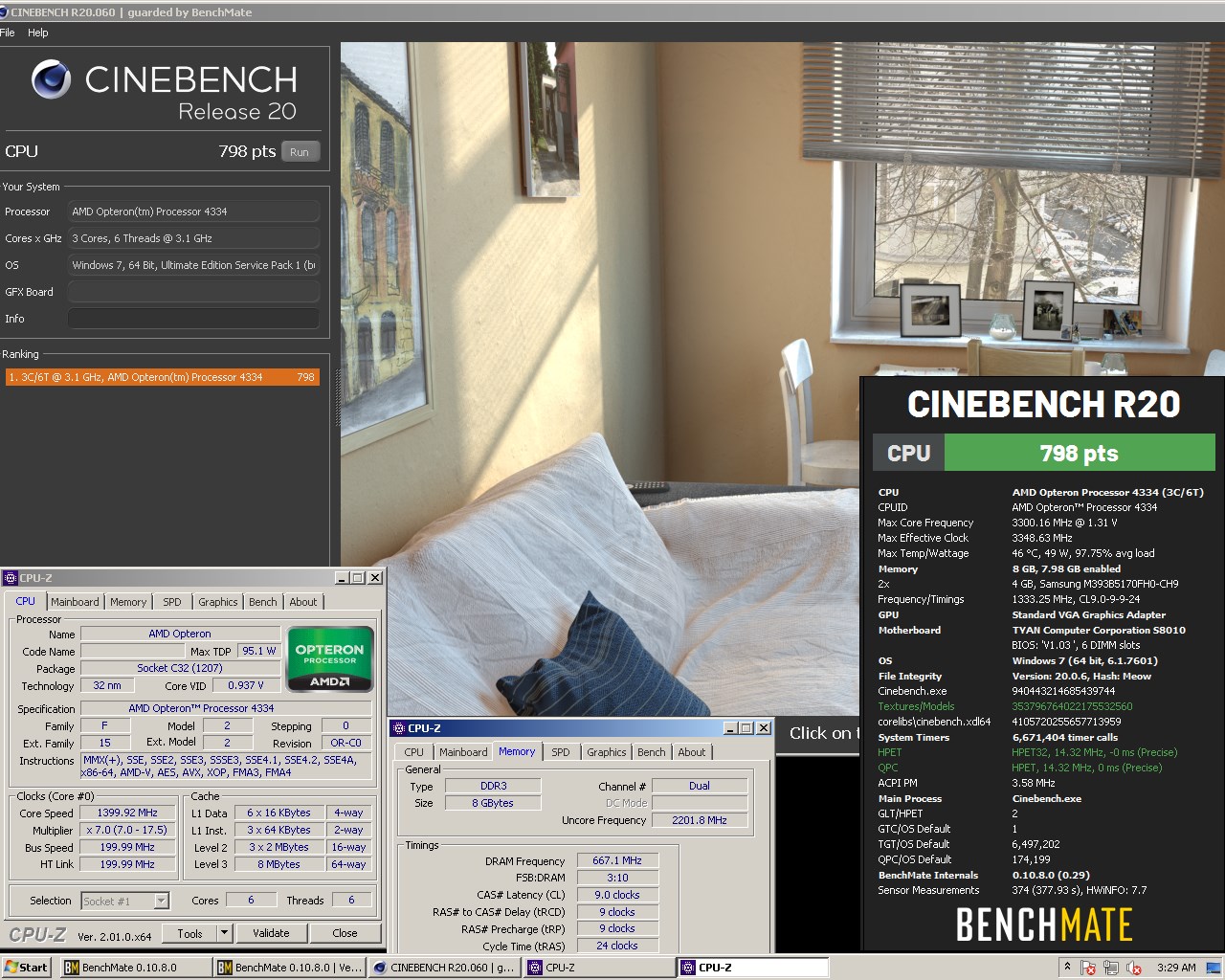Image resolution: width=1225 pixels, height=980 pixels.
Task: Switch to the first BenchMate 0.10.8.0 taskbar item
Action: pyautogui.click(x=136, y=968)
